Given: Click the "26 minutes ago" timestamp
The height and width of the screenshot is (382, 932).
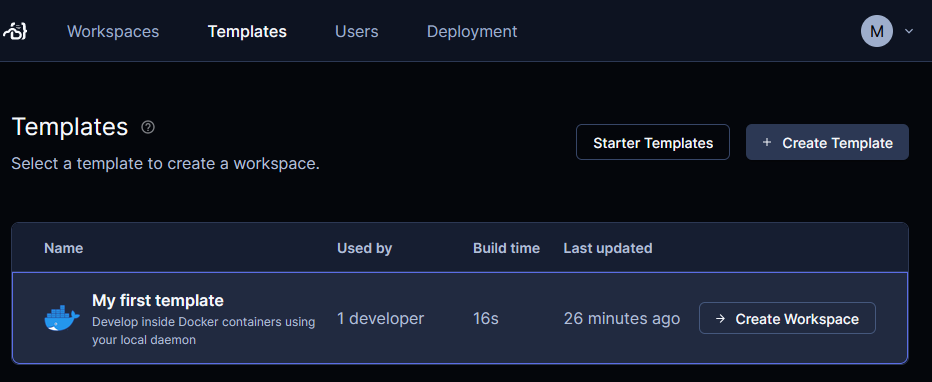Looking at the screenshot, I should [x=622, y=318].
